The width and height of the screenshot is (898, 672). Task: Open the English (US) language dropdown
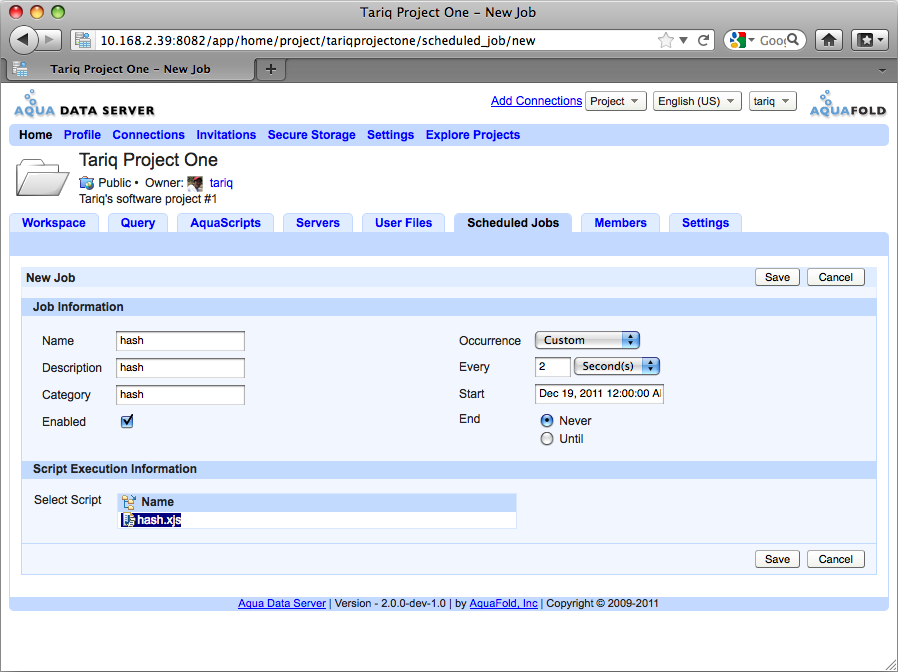(x=697, y=101)
